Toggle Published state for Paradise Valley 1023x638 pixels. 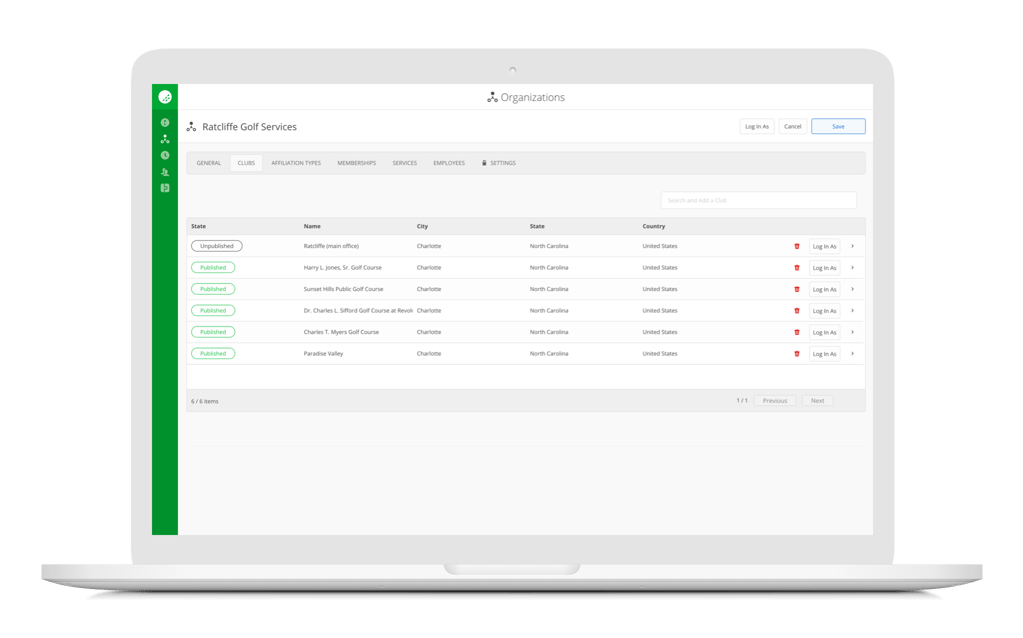213,354
